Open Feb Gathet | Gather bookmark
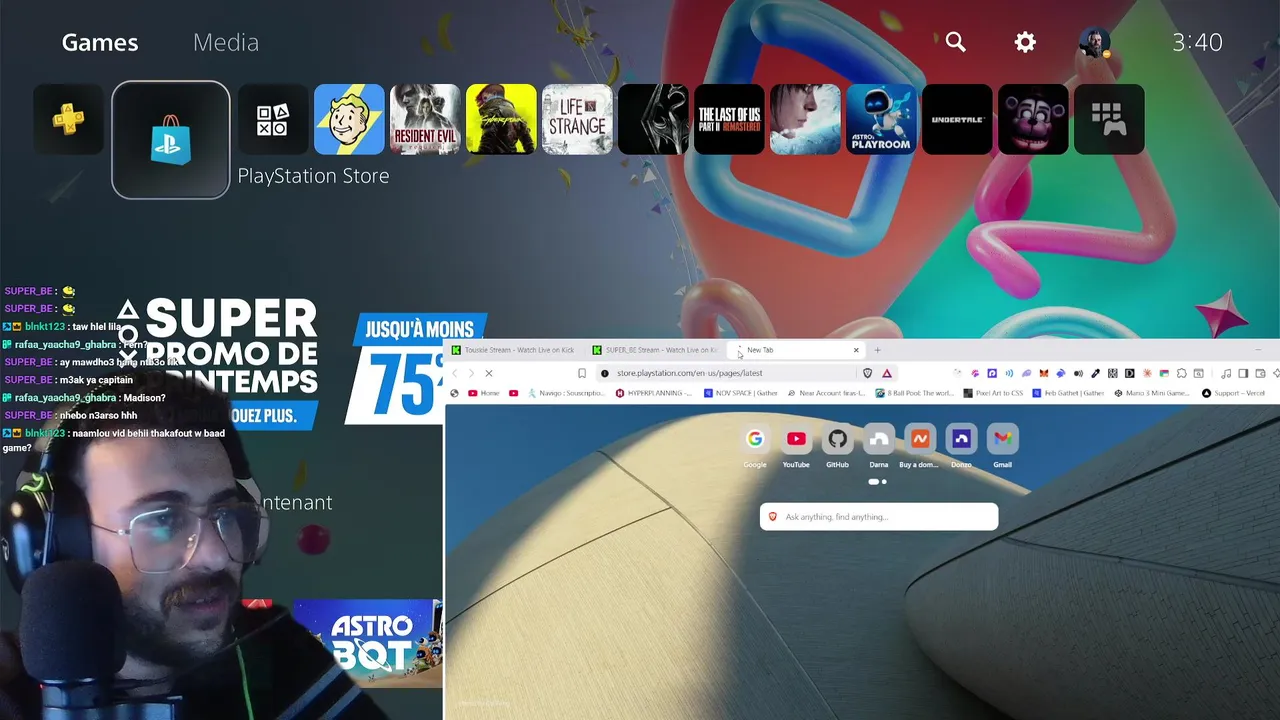The image size is (1280, 720). [1067, 393]
